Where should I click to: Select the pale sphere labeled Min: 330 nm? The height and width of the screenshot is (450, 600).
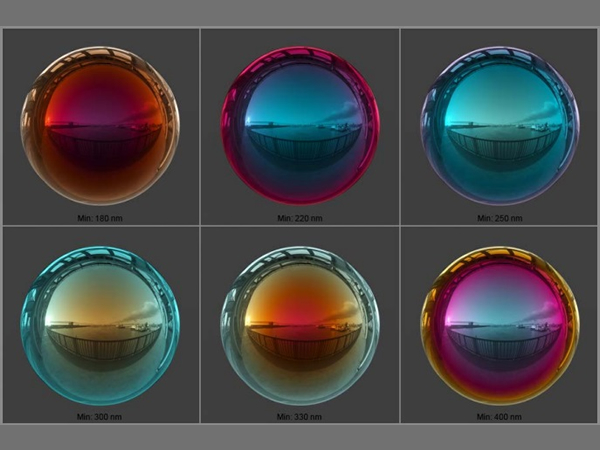point(300,325)
